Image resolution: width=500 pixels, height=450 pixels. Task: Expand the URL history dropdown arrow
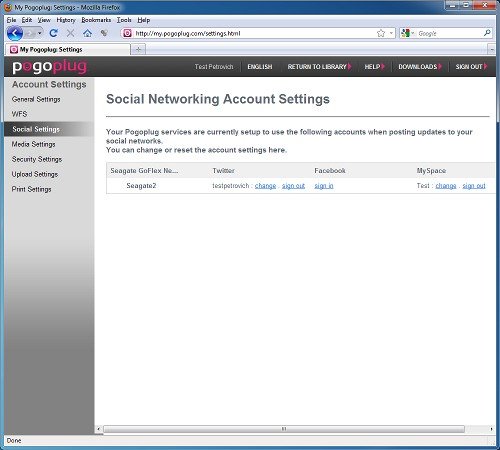coord(391,33)
